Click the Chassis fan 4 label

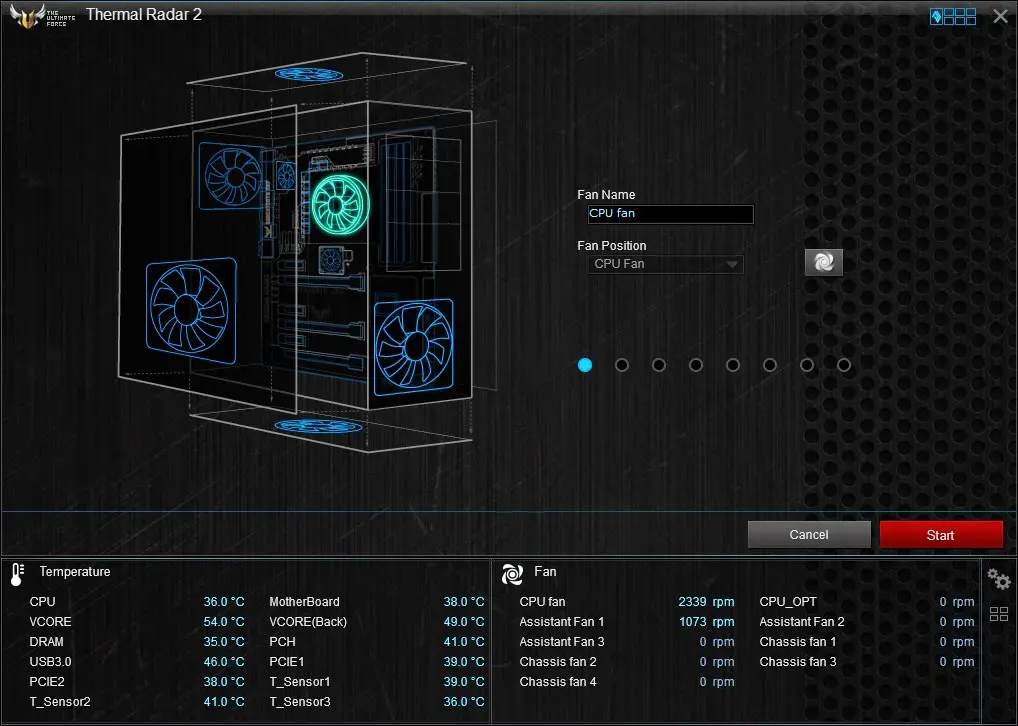pyautogui.click(x=558, y=682)
